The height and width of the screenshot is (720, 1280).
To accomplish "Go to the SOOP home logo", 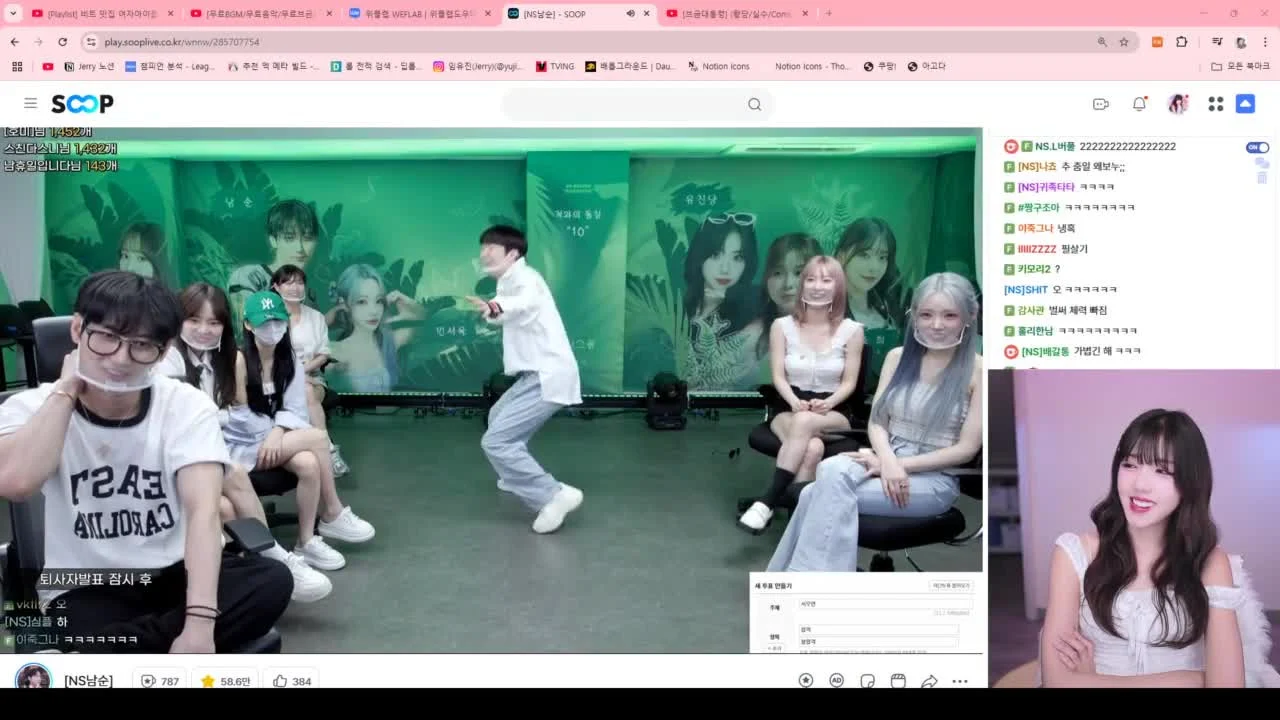I will pos(82,104).
